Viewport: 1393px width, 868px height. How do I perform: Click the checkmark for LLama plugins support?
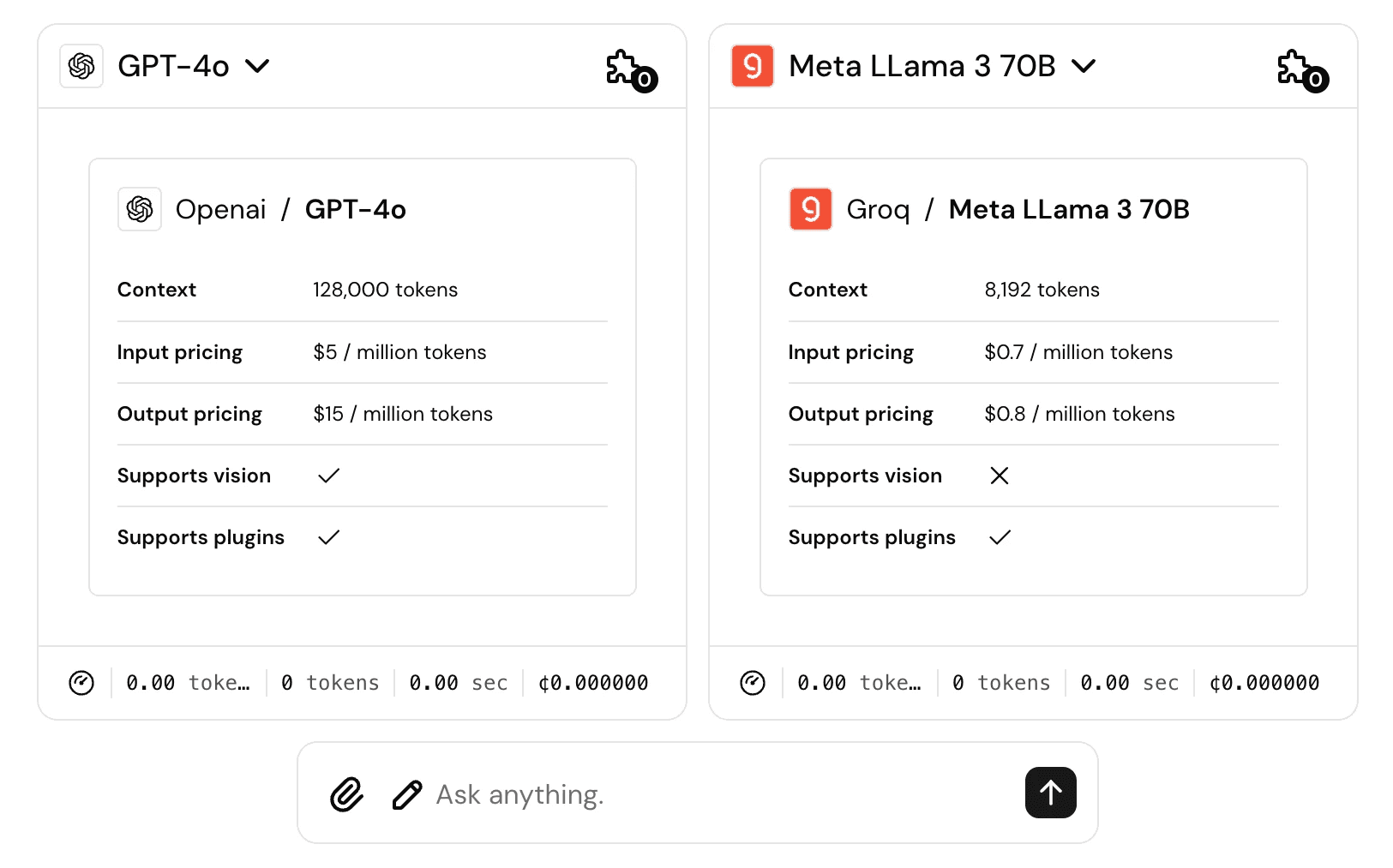pos(1000,537)
